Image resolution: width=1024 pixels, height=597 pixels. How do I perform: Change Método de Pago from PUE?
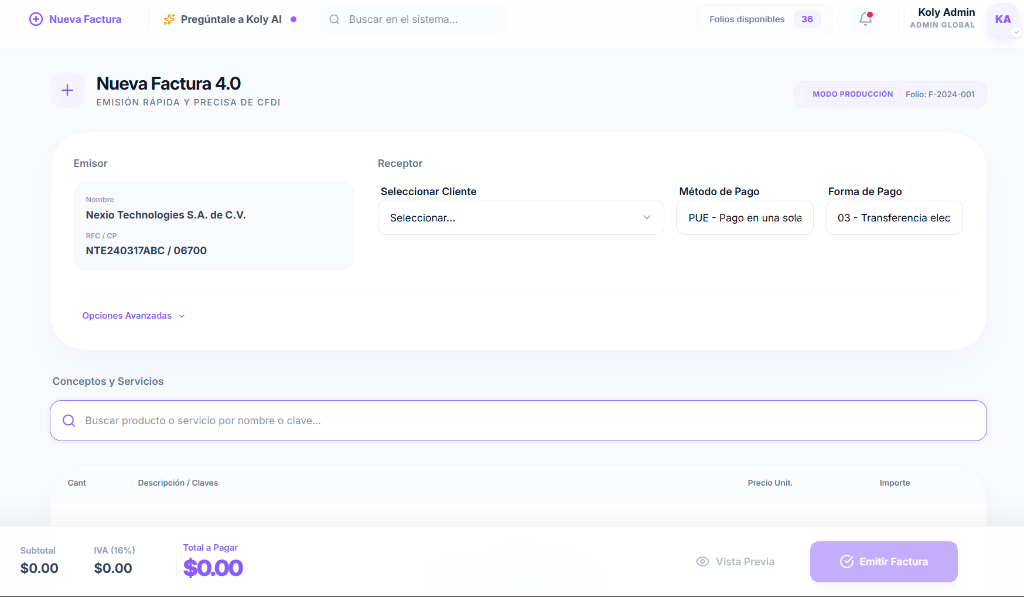744,217
